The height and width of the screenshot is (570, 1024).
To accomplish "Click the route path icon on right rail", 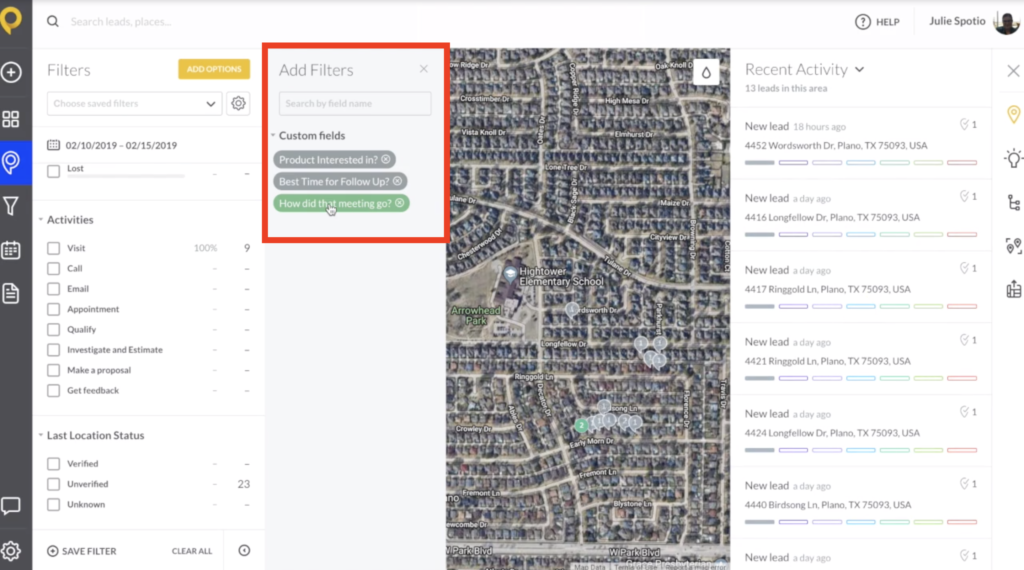I will pos(1013,203).
